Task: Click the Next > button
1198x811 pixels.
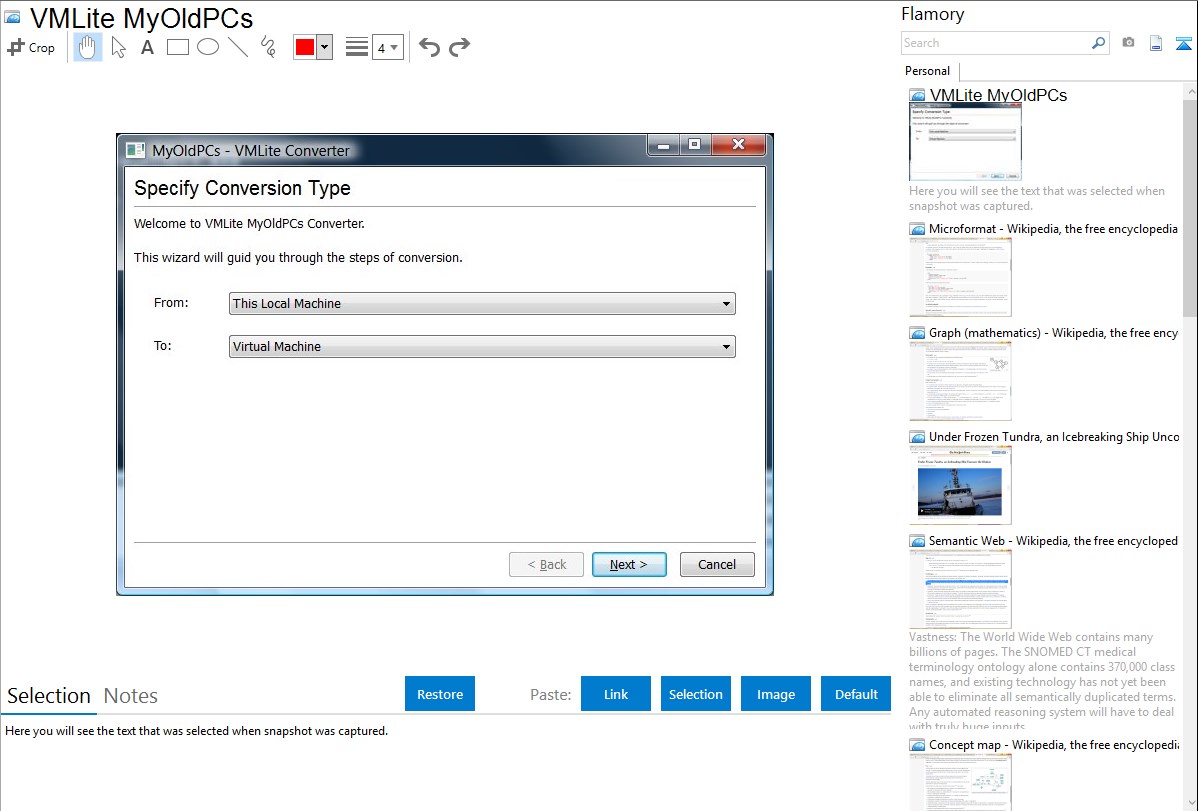Action: coord(629,564)
